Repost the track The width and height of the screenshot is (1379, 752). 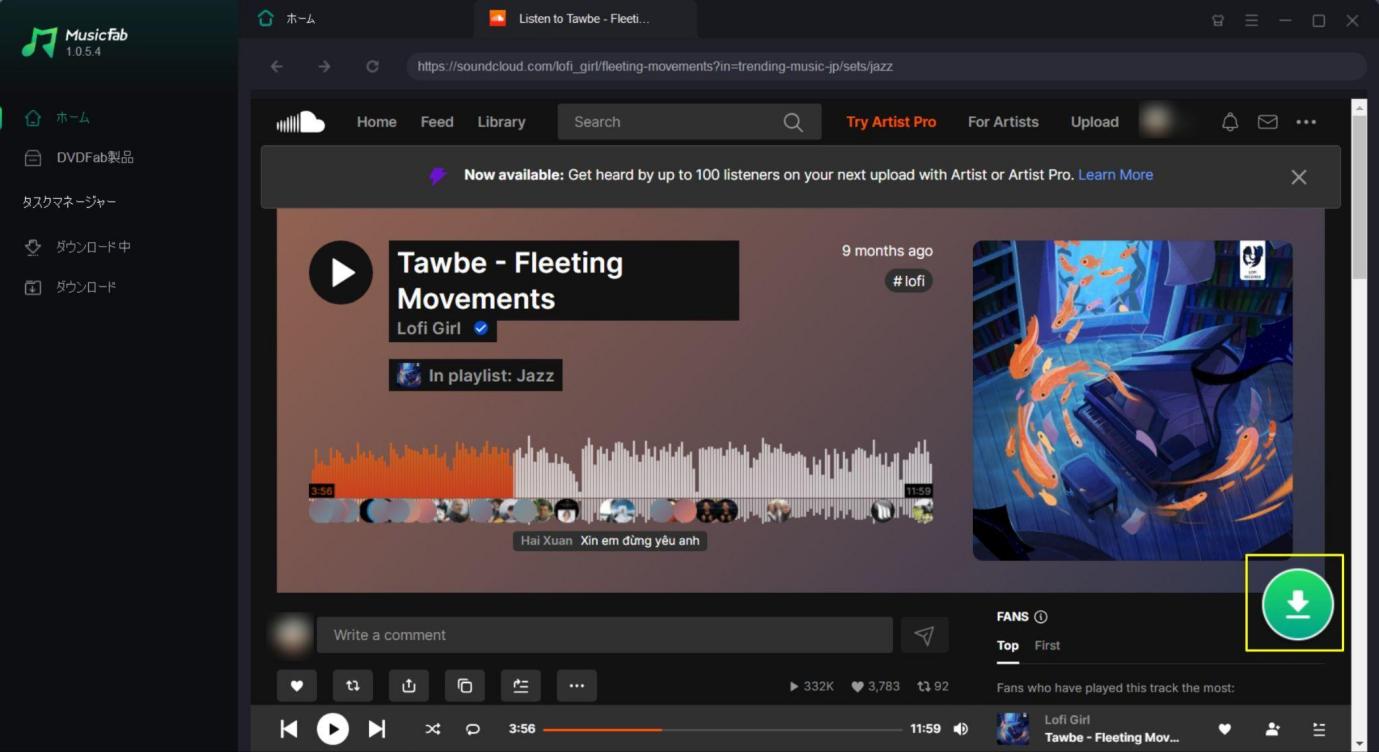[353, 686]
